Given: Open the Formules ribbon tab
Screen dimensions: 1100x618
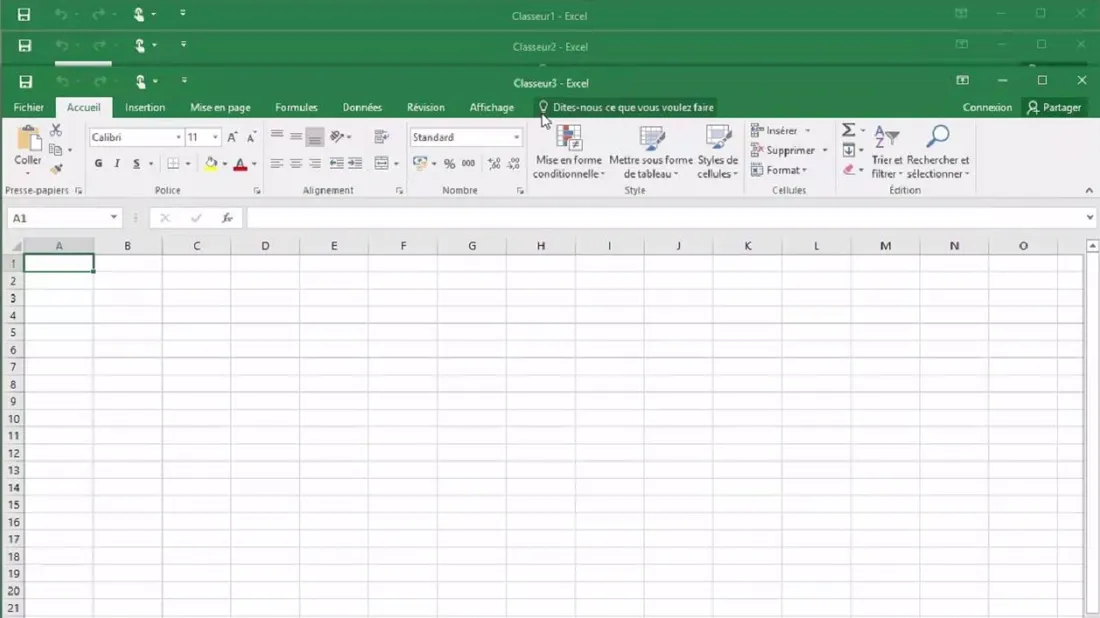Looking at the screenshot, I should (x=296, y=108).
